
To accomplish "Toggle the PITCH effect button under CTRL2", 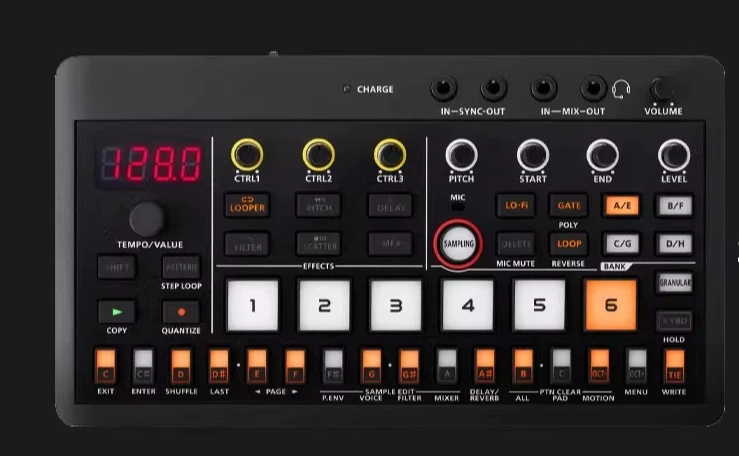I will [319, 205].
